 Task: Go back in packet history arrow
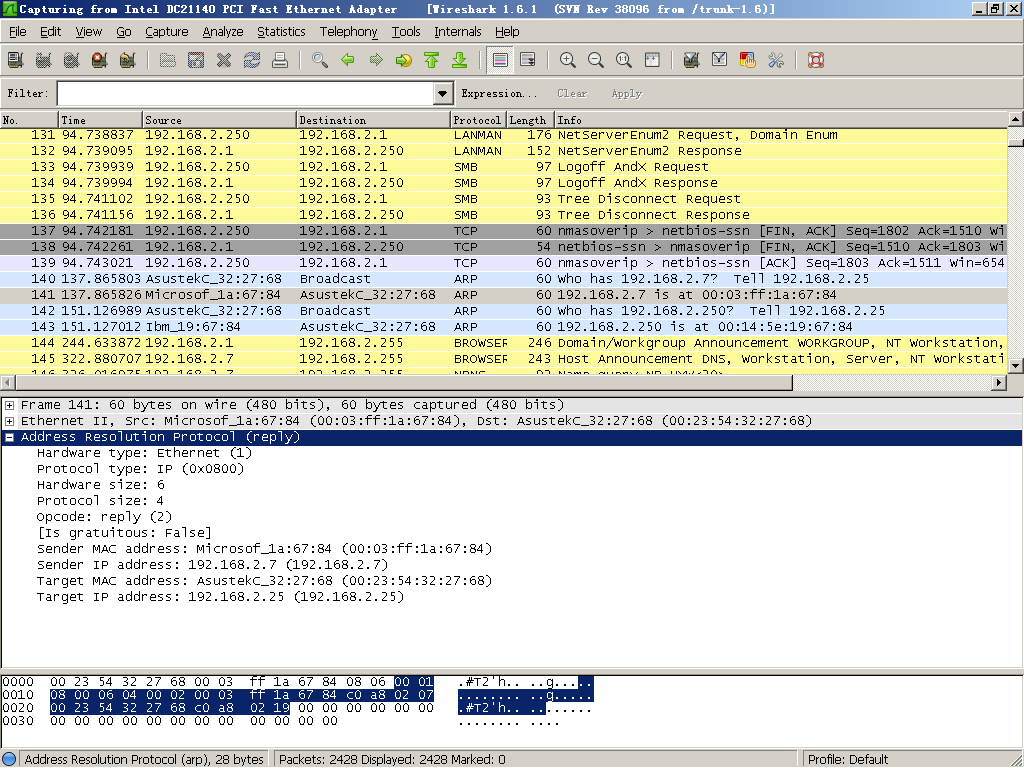[x=348, y=60]
